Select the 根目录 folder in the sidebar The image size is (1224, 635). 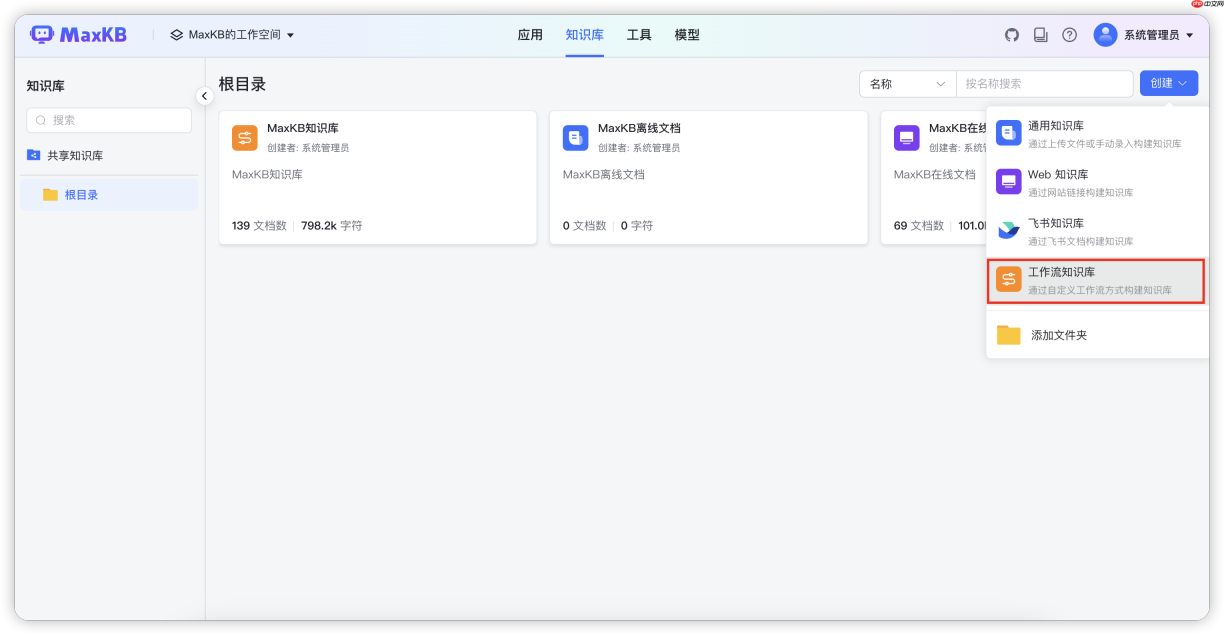111,195
